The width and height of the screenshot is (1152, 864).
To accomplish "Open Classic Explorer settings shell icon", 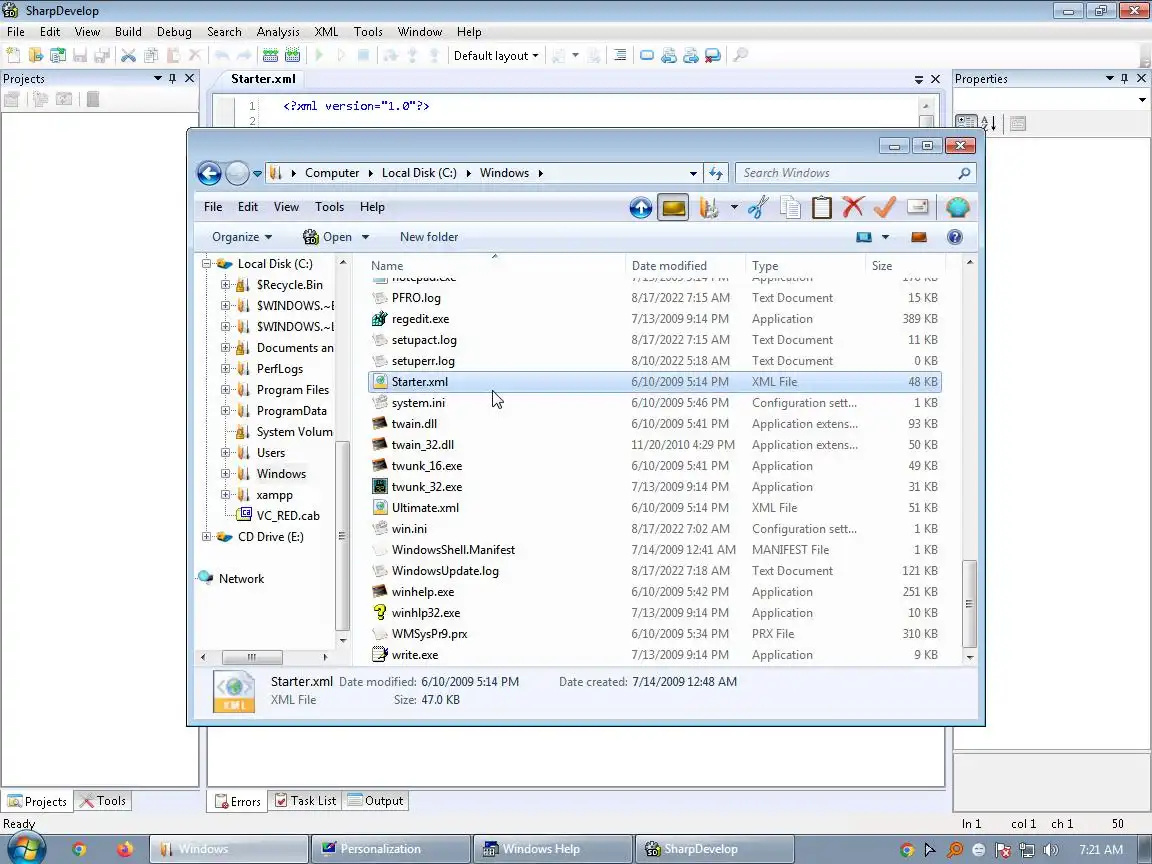I will (x=957, y=208).
